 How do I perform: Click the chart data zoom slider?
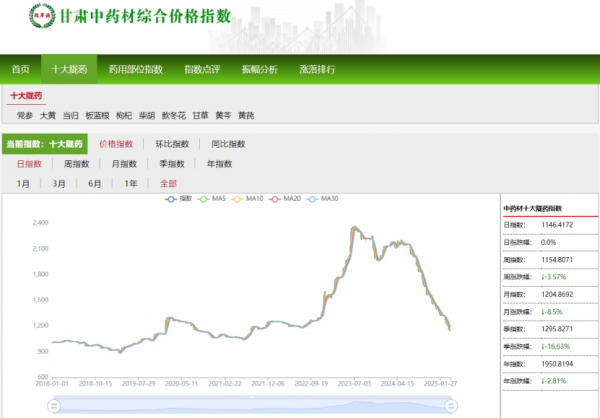click(245, 405)
